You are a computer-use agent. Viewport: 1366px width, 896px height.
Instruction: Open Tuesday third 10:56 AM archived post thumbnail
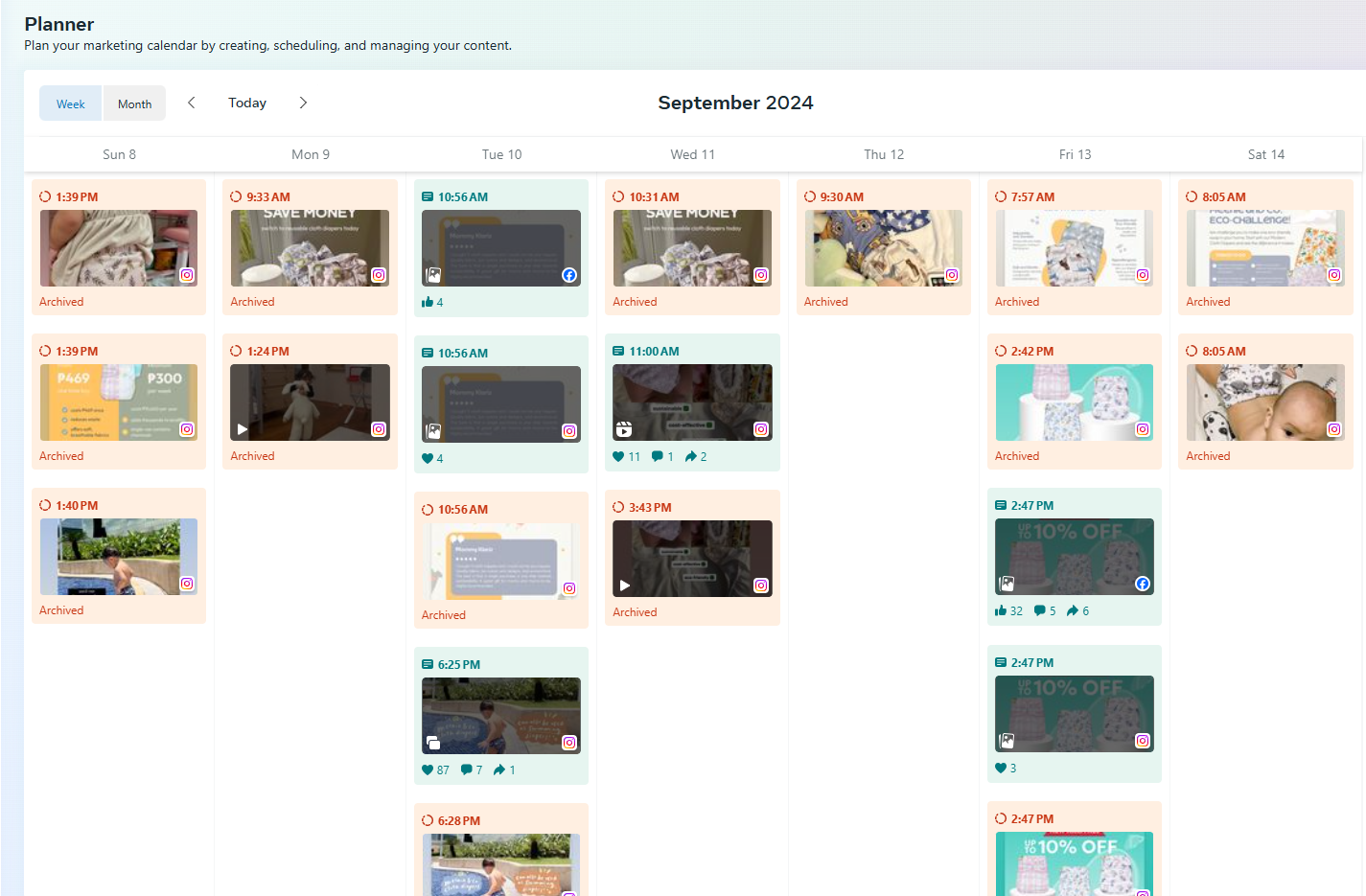pyautogui.click(x=501, y=562)
